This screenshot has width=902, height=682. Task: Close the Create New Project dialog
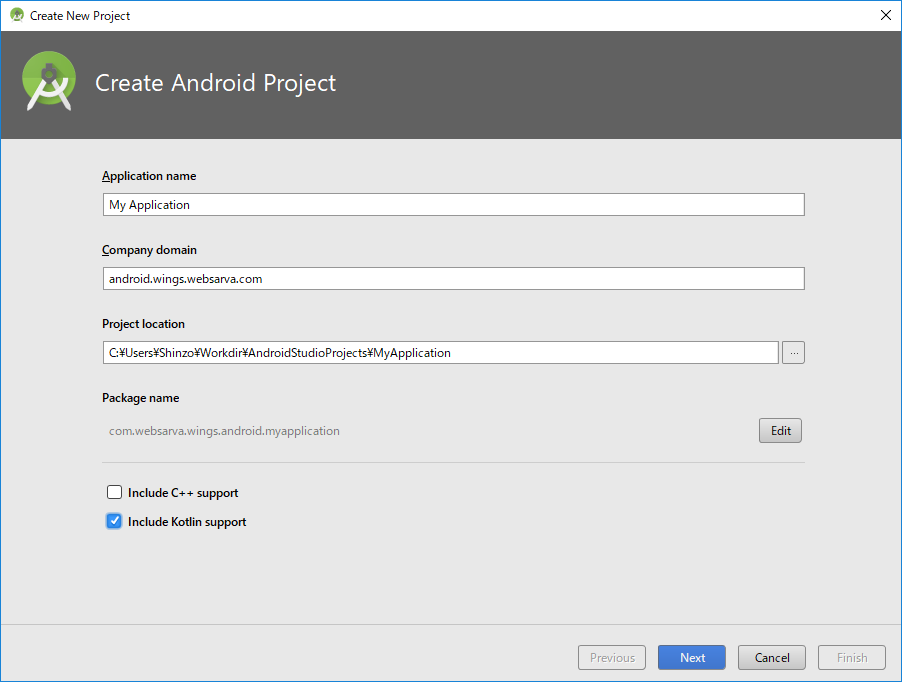click(884, 15)
